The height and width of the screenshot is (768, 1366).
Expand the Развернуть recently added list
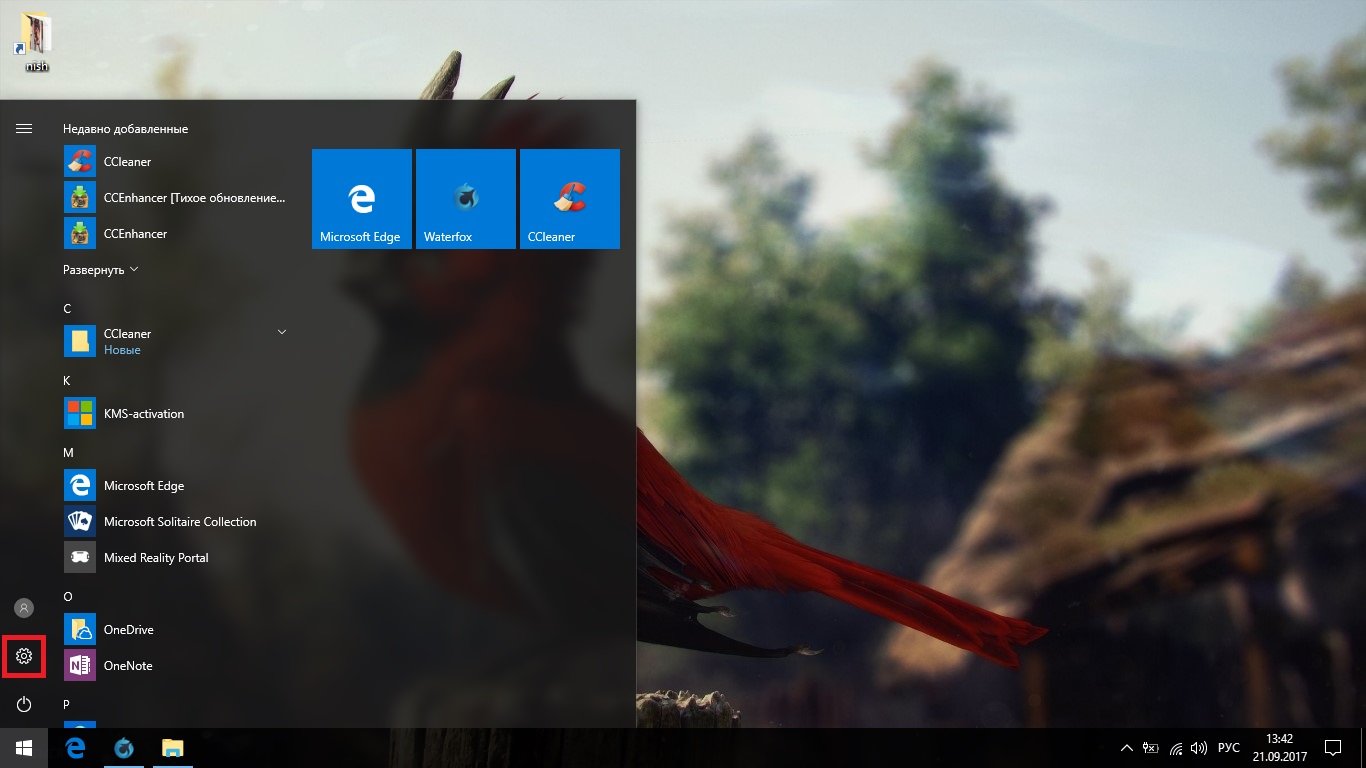tap(101, 270)
